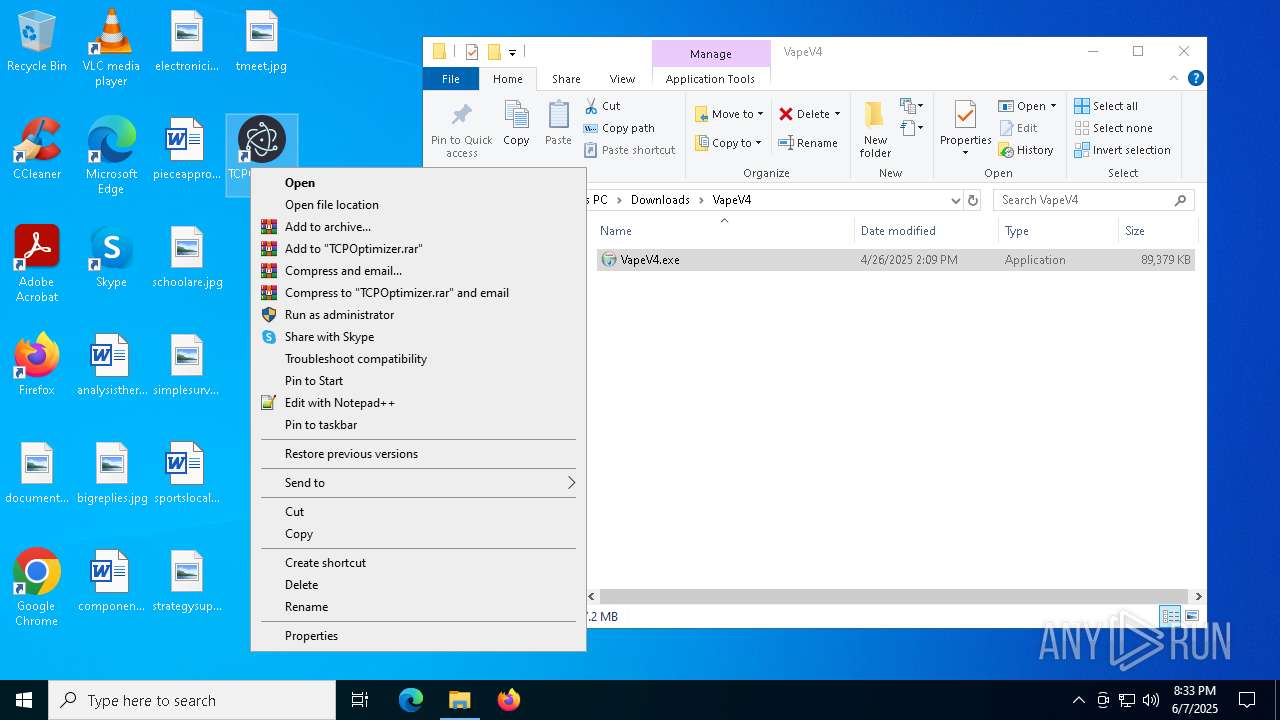Click the Downloads breadcrumb in address bar
Image resolution: width=1280 pixels, height=720 pixels.
(660, 200)
